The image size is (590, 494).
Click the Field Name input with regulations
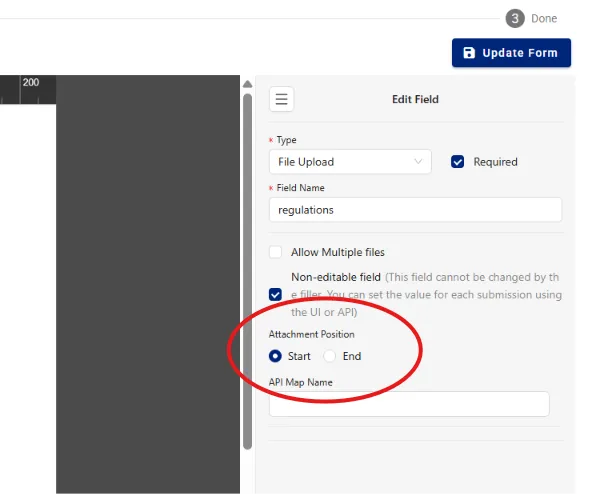click(415, 210)
